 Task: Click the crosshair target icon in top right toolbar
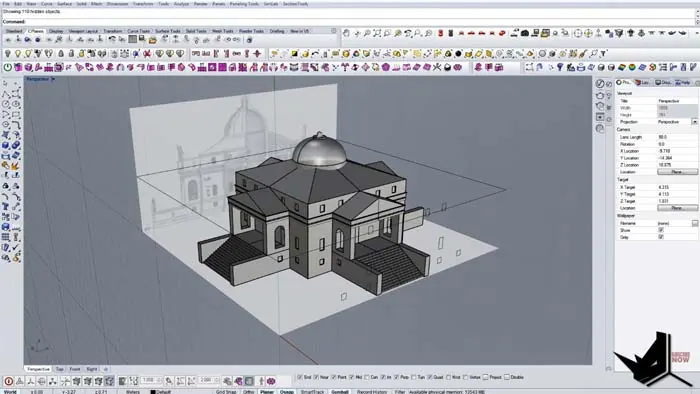pos(578,33)
